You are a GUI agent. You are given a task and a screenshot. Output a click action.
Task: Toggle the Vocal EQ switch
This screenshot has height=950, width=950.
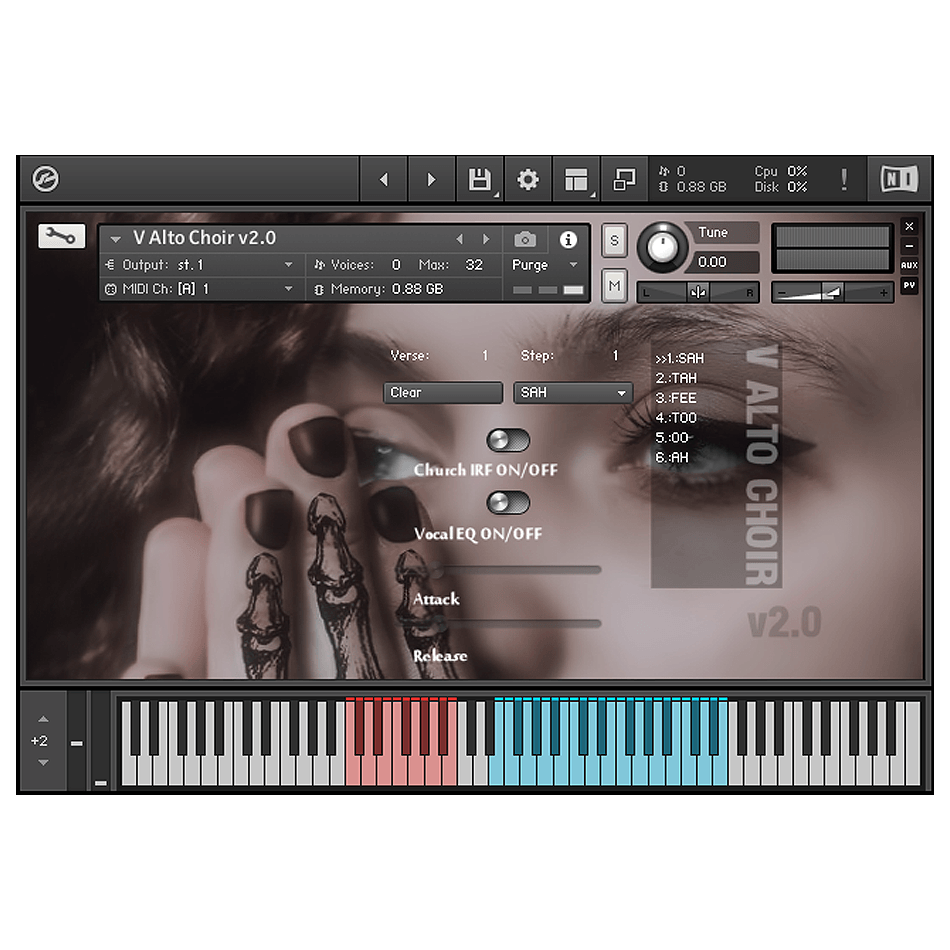click(x=508, y=502)
